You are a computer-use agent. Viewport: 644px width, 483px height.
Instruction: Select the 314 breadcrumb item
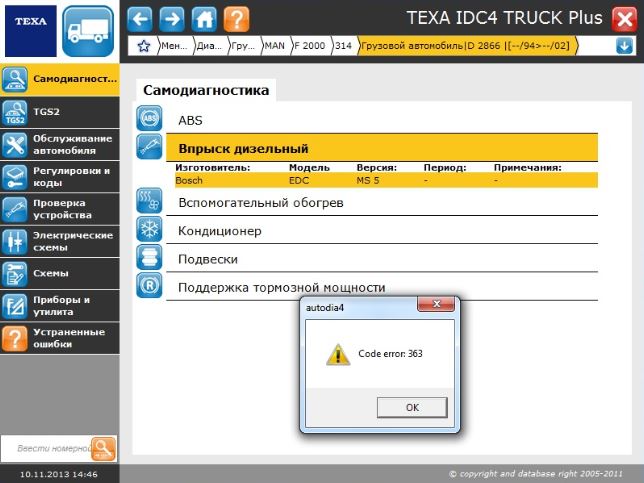pos(343,46)
